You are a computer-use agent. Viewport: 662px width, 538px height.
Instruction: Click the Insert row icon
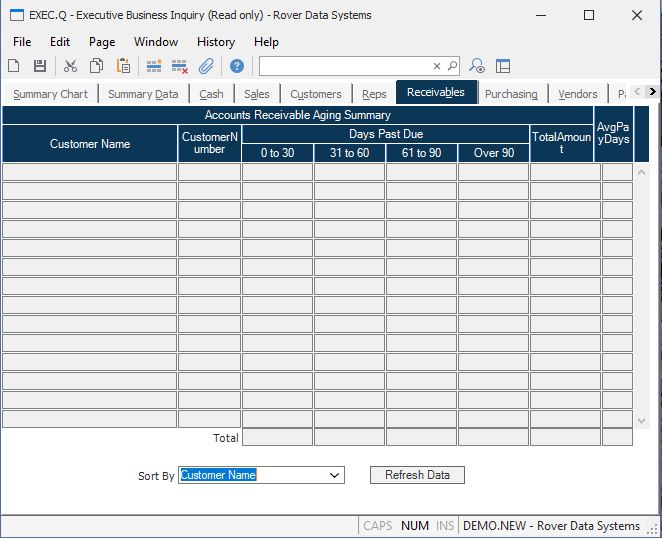[154, 66]
